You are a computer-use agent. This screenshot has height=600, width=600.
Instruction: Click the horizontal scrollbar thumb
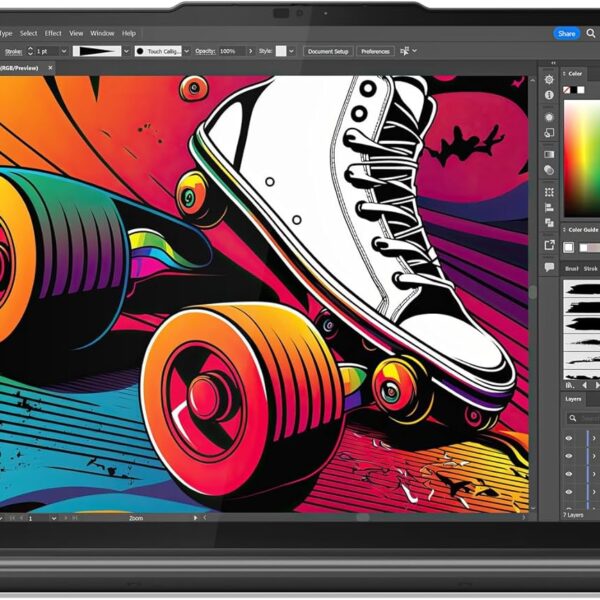363,517
